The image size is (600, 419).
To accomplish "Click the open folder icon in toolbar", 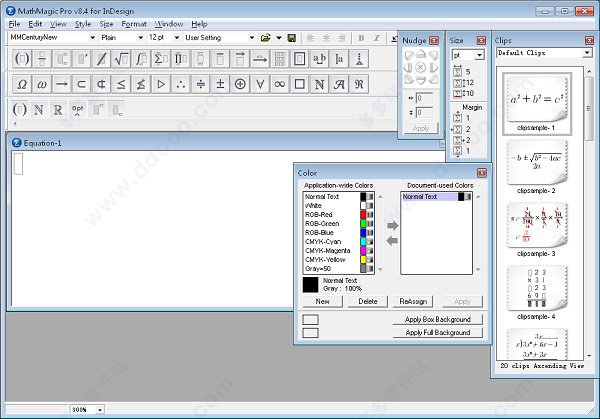I will click(266, 37).
